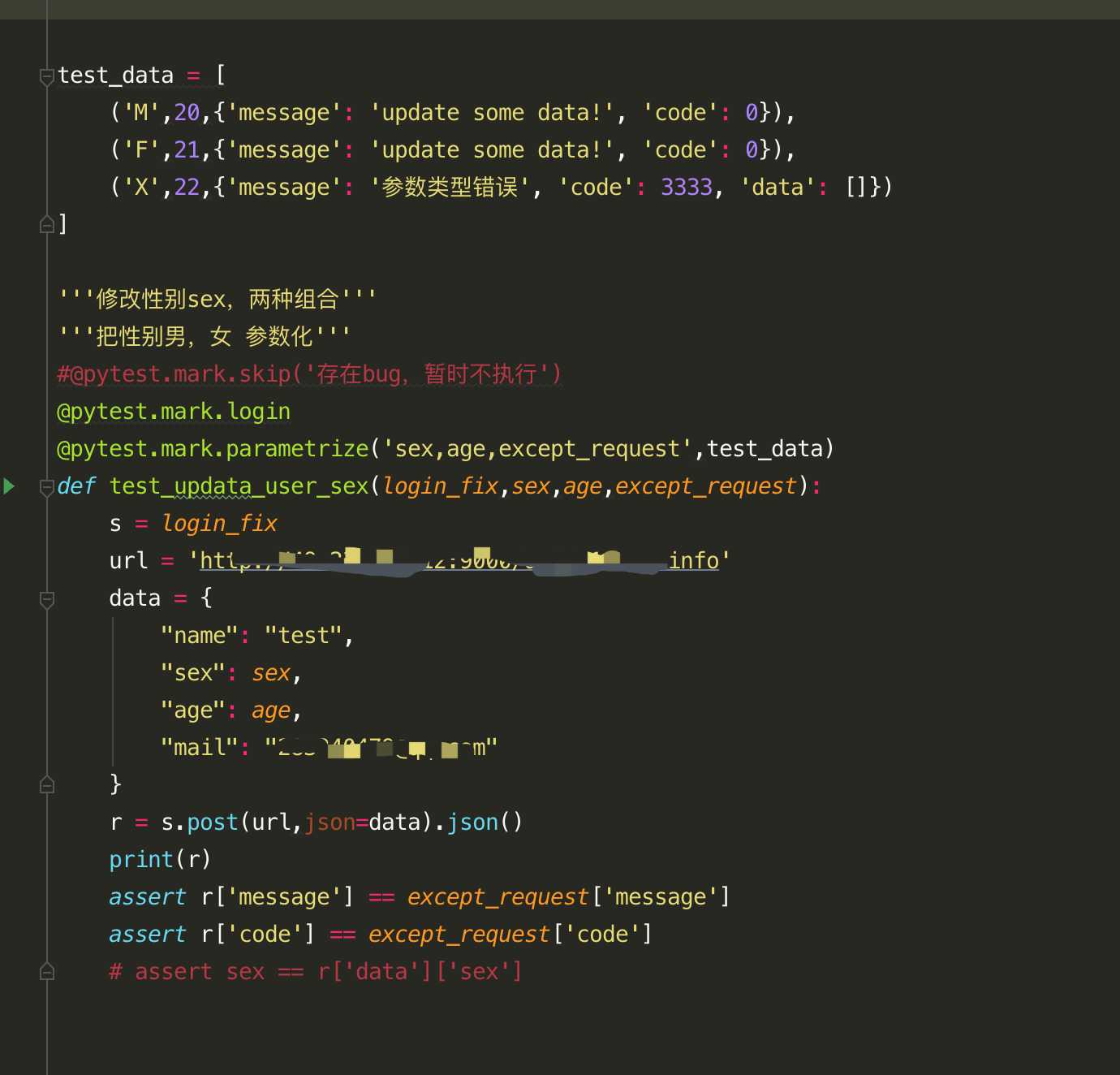Viewport: 1120px width, 1075px height.
Task: Click the 'data' key in the 'X' tuple row
Action: [x=778, y=188]
